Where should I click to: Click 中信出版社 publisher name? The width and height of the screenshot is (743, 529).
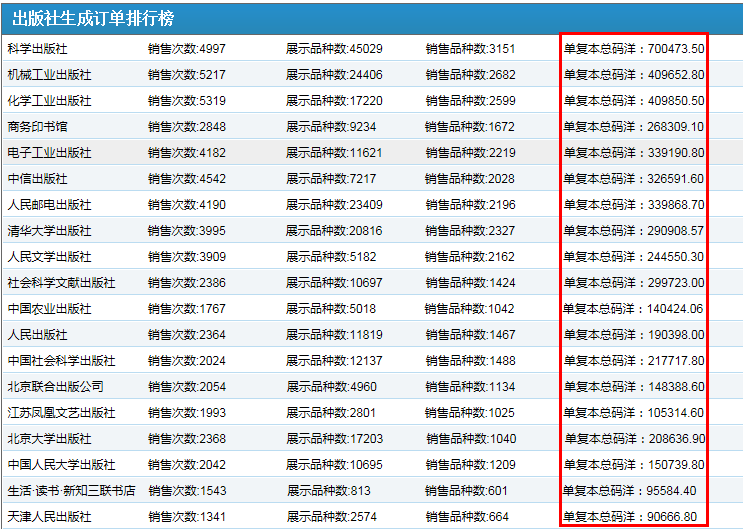coord(38,179)
